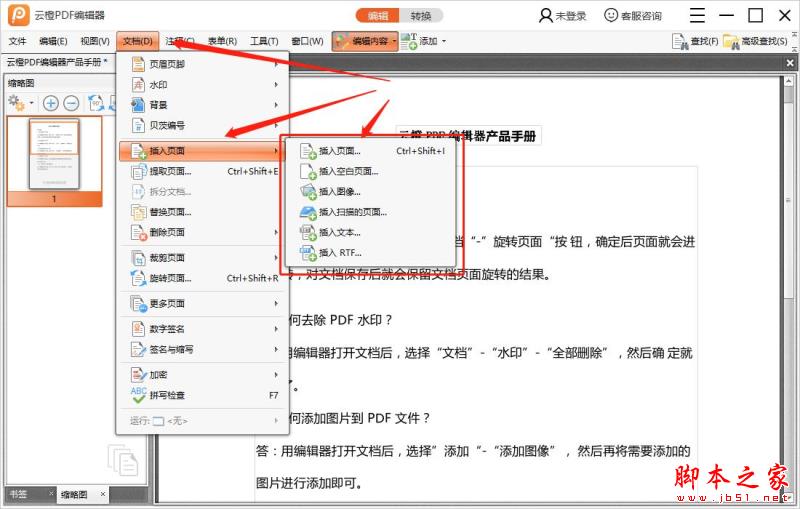Image resolution: width=800 pixels, height=509 pixels.
Task: Choose 插入文本... insert text
Action: 371,233
